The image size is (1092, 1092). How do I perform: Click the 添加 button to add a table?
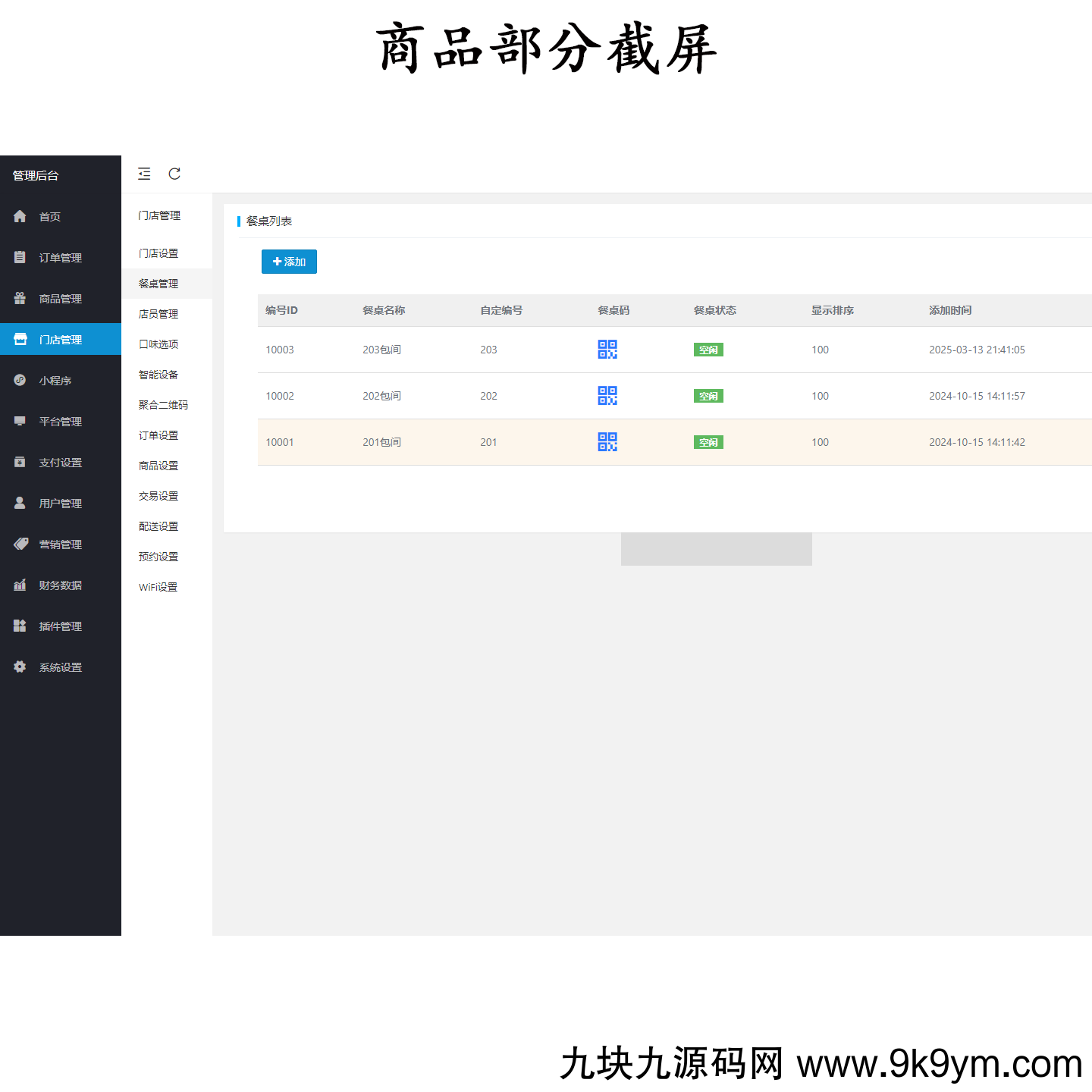(289, 262)
